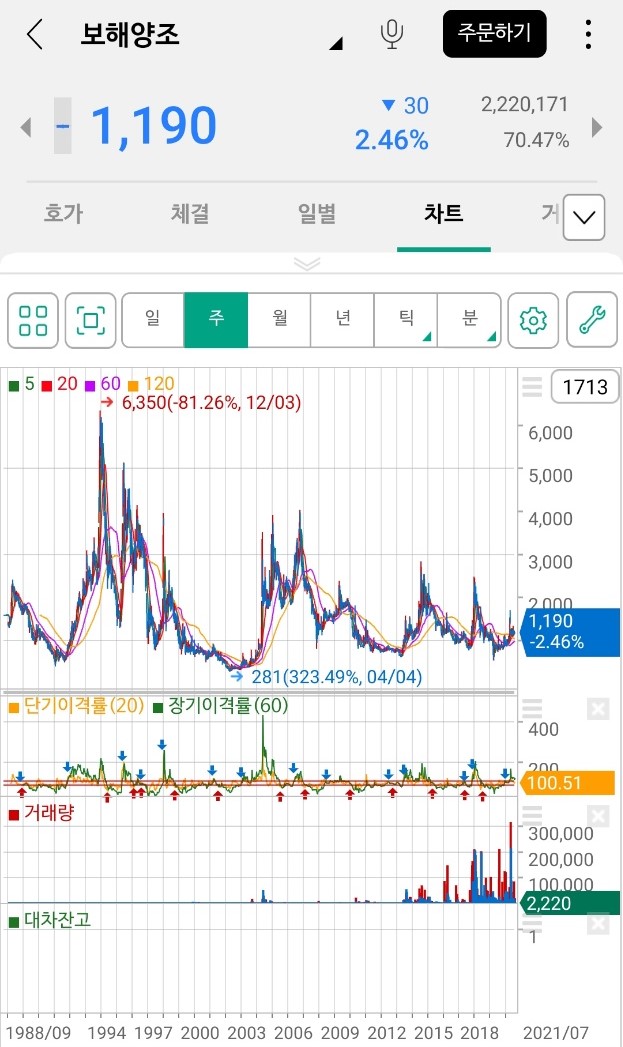
Task: Tap the green 2,220 volume value tag
Action: 570,903
